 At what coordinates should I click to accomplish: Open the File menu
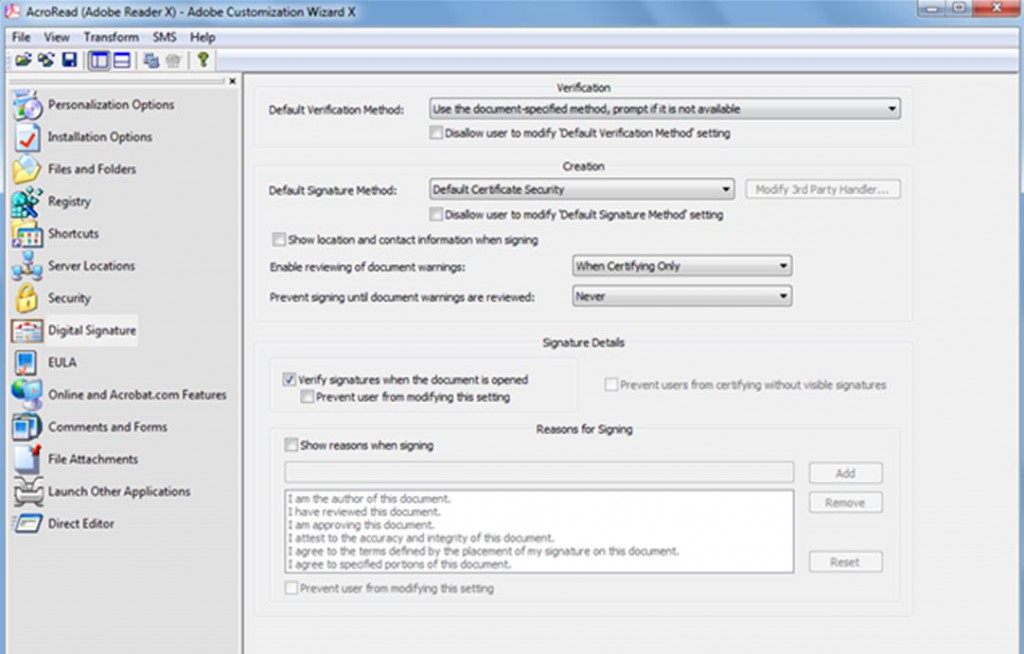point(21,37)
